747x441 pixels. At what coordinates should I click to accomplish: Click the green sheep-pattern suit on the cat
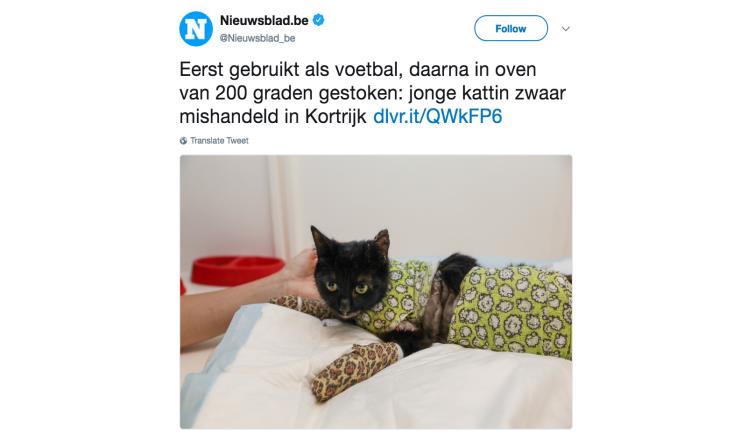512,310
